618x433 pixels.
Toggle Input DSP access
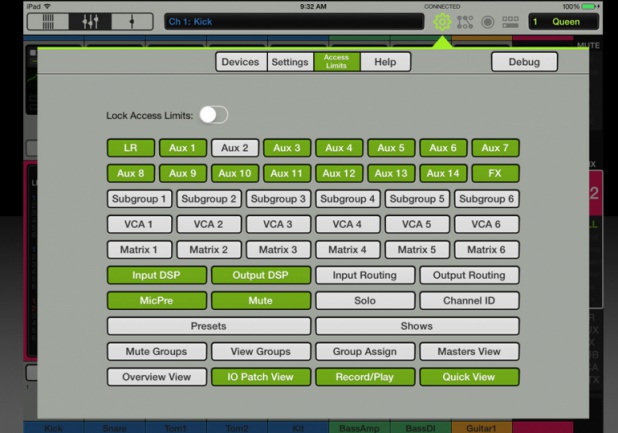pos(157,275)
